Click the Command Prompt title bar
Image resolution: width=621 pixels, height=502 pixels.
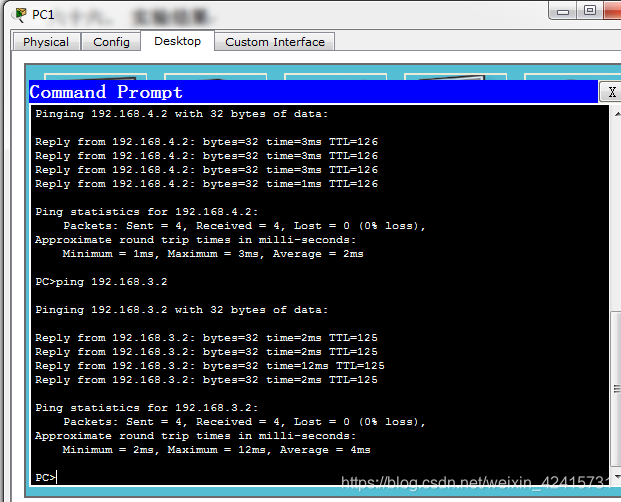313,92
